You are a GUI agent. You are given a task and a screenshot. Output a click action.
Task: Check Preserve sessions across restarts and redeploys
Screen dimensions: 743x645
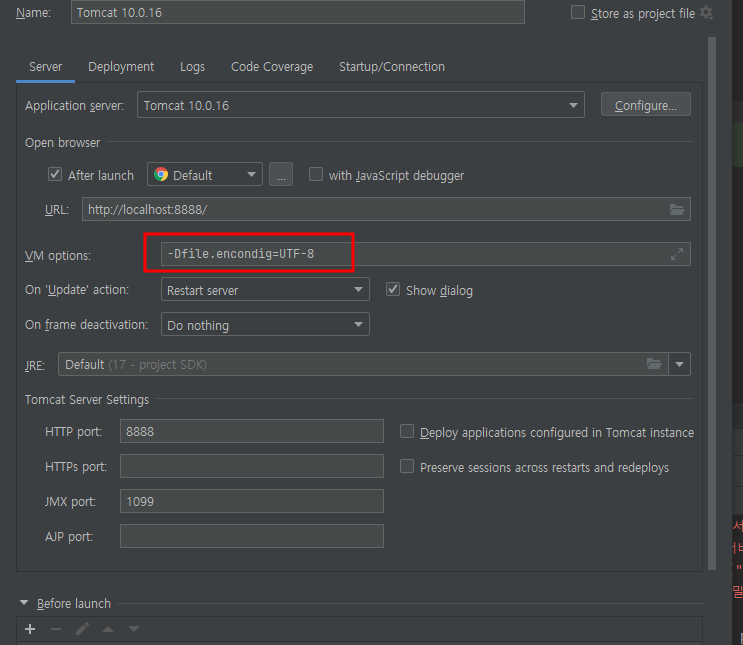tap(407, 466)
